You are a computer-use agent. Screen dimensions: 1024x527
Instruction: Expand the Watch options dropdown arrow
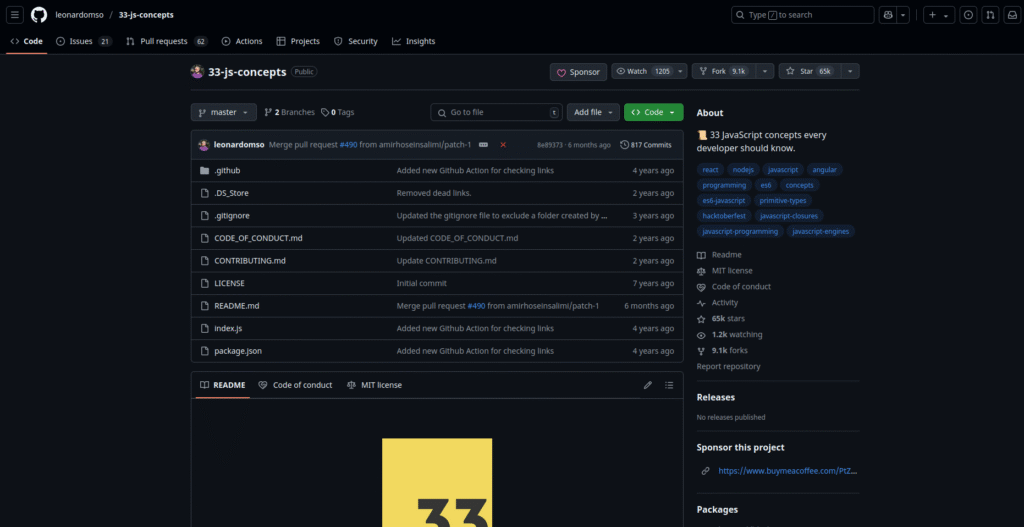tap(680, 71)
